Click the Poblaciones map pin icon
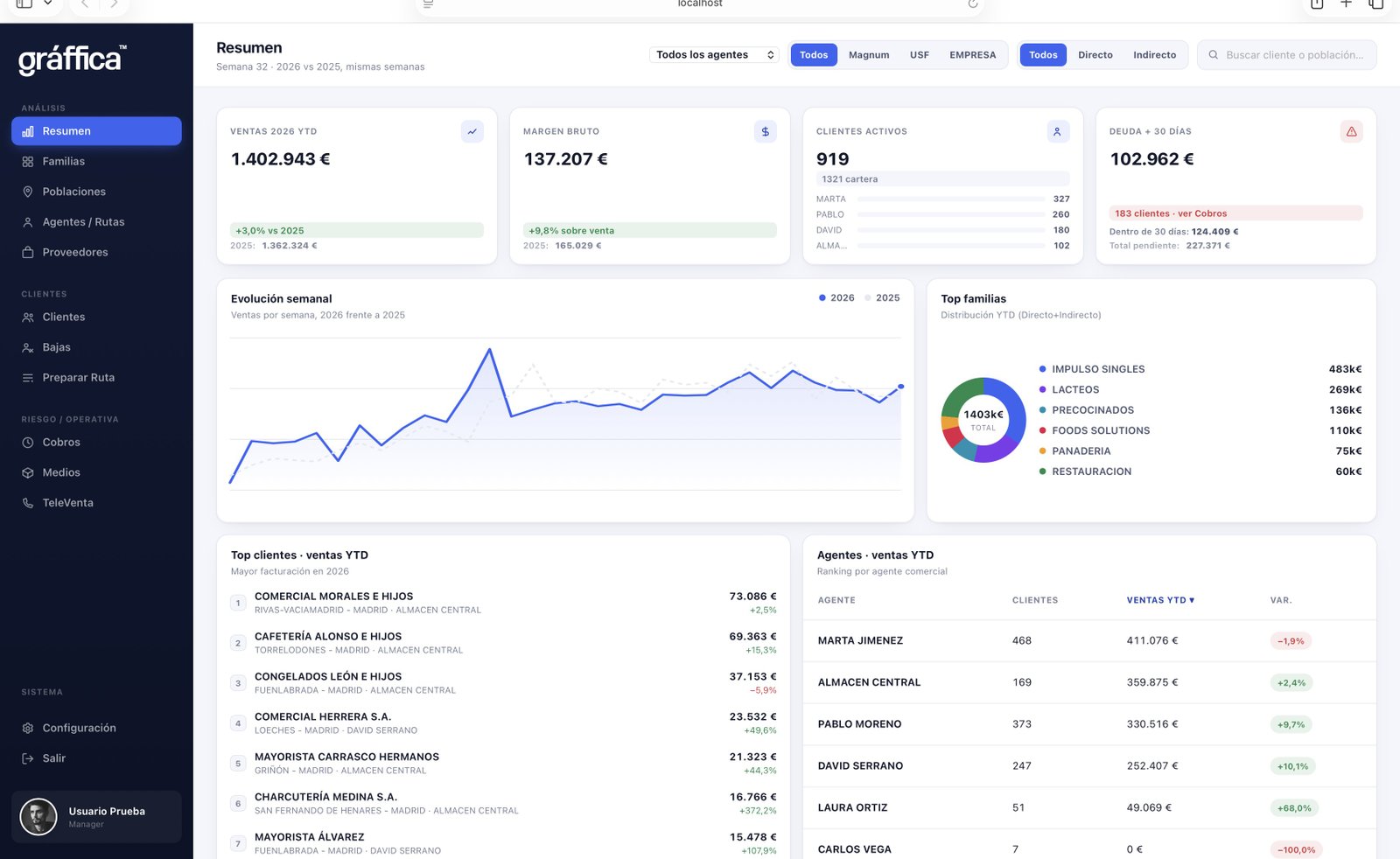The height and width of the screenshot is (859, 1400). click(28, 192)
